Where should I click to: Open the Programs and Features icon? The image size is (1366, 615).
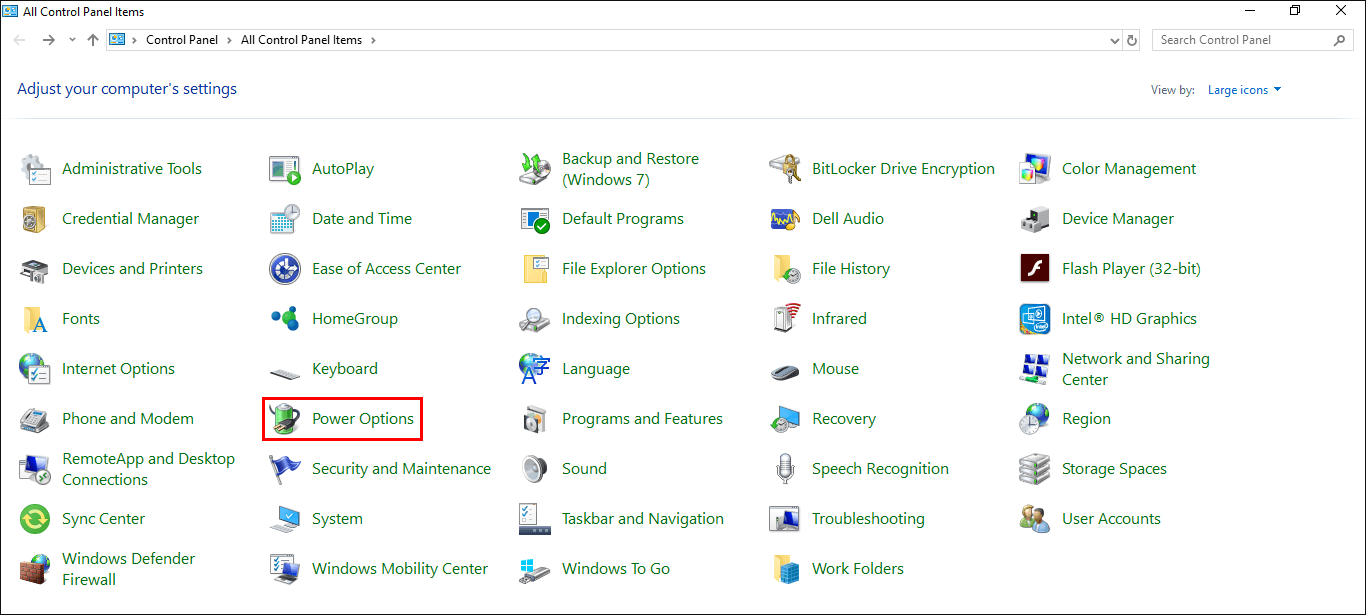(x=535, y=419)
